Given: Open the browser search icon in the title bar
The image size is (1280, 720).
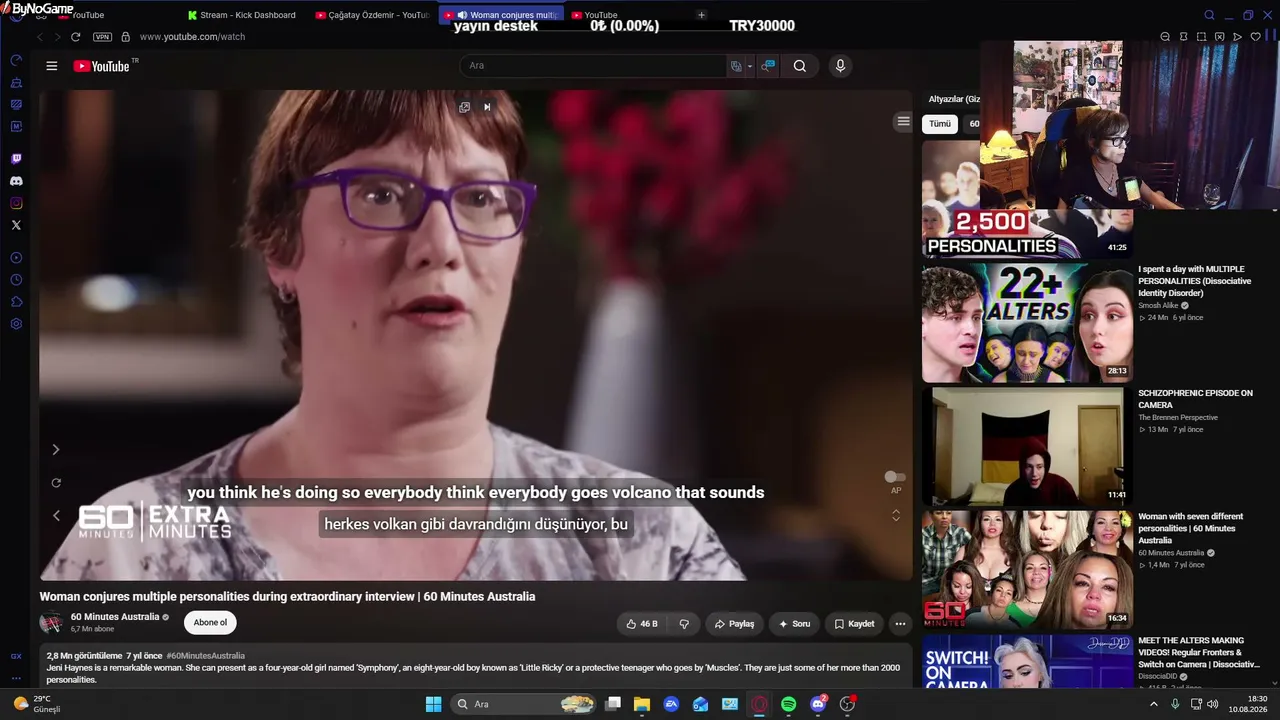Looking at the screenshot, I should (x=1209, y=15).
